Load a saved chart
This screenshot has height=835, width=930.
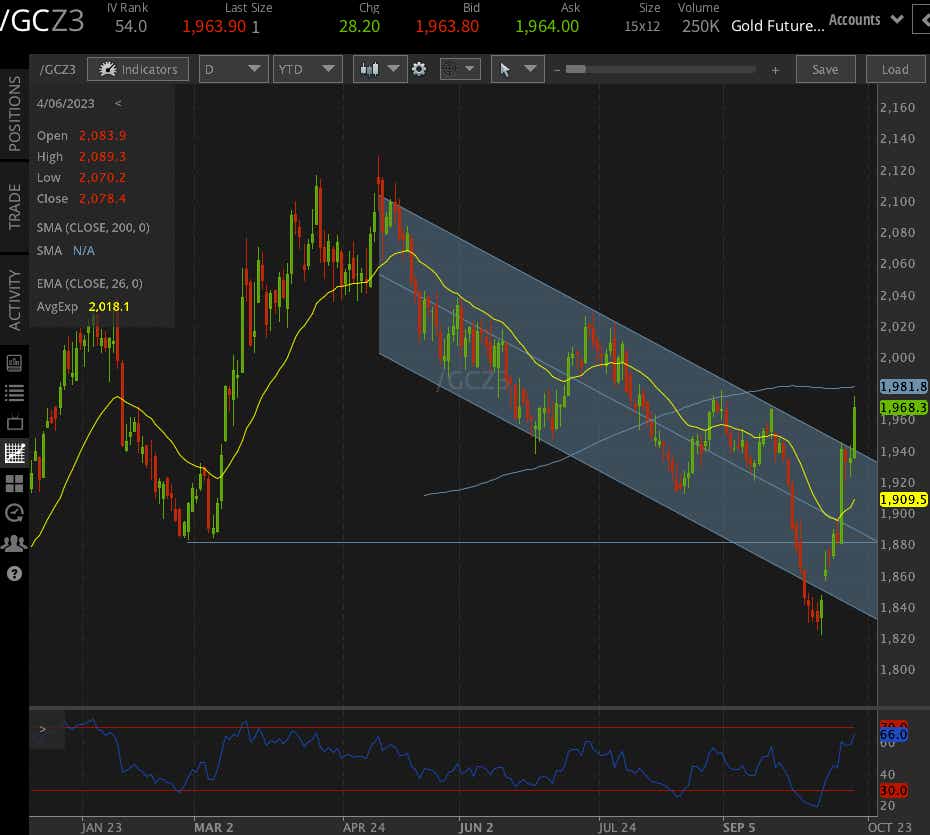click(x=895, y=69)
